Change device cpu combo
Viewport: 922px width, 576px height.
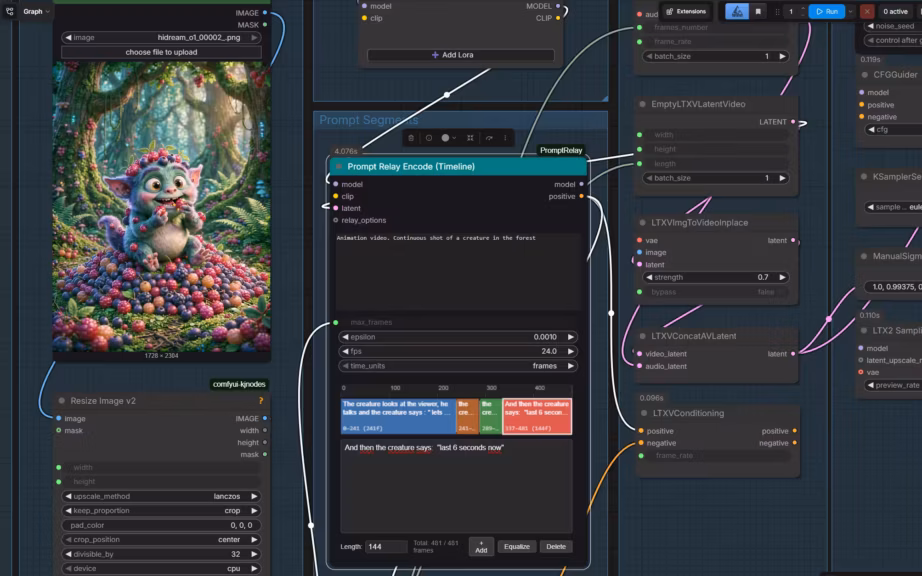click(161, 568)
